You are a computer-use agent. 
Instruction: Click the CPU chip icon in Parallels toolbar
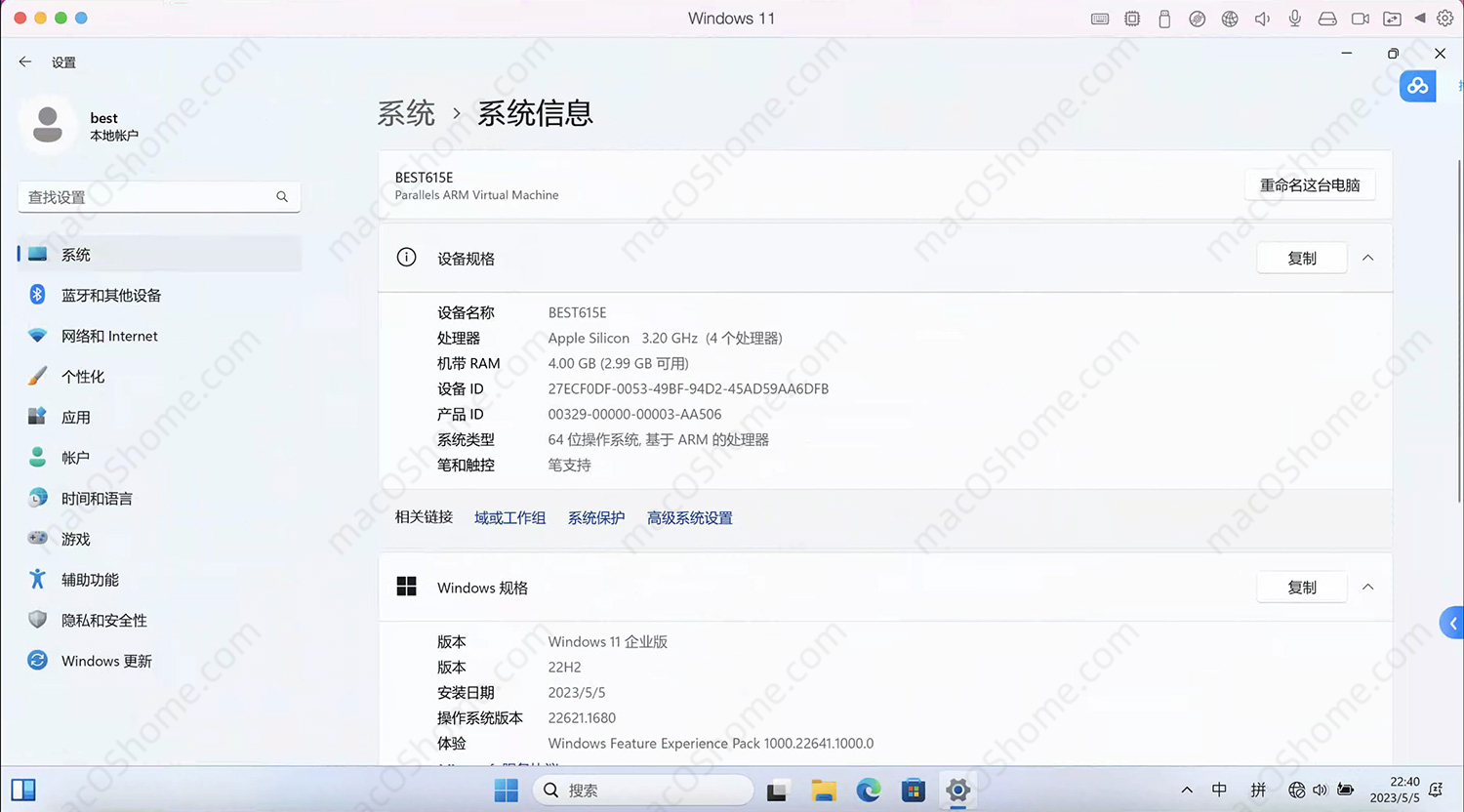(x=1132, y=19)
